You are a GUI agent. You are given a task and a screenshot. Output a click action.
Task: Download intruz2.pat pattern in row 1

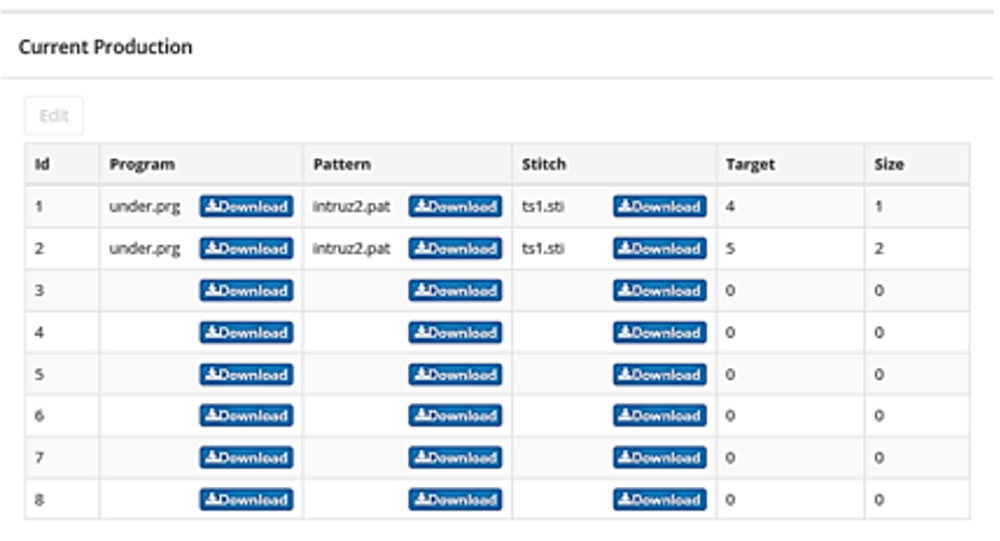(455, 207)
